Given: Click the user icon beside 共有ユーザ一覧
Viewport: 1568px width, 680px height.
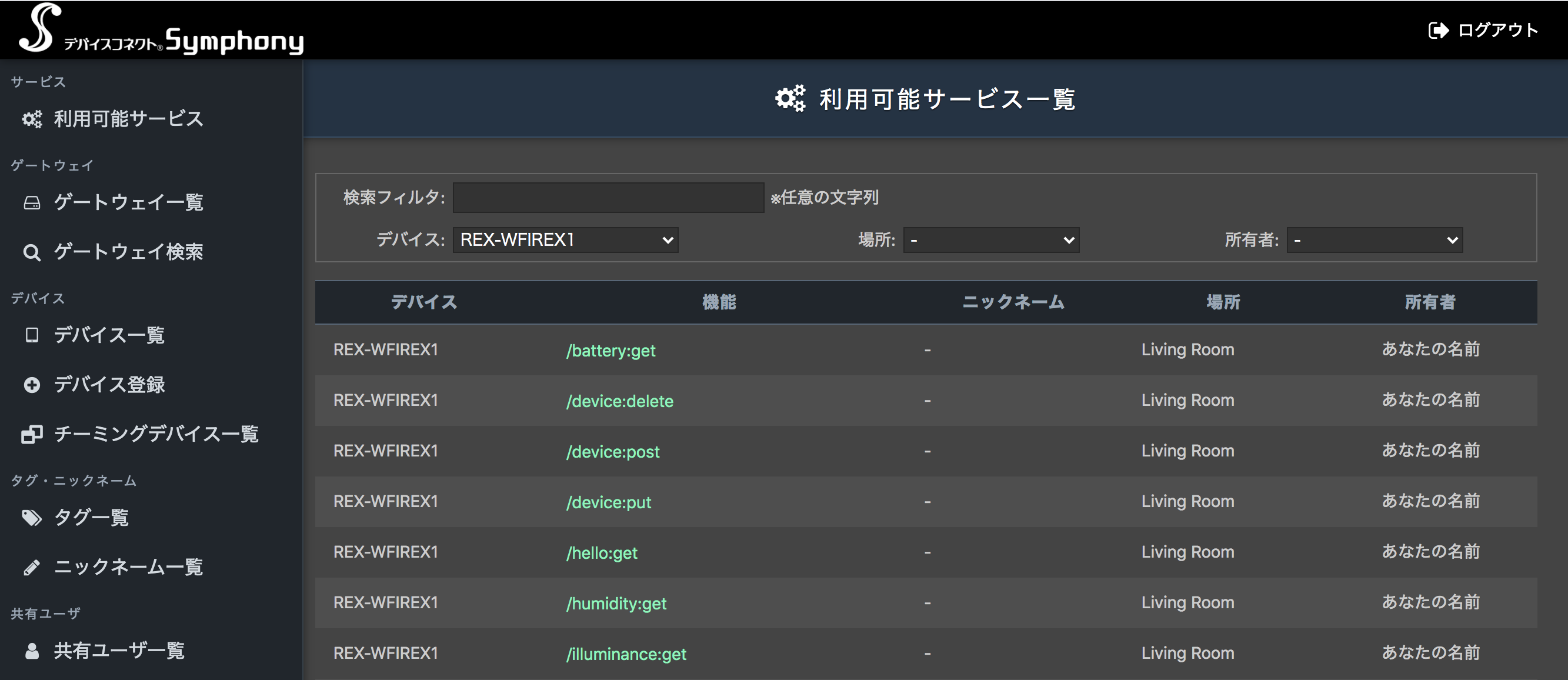Looking at the screenshot, I should point(32,651).
